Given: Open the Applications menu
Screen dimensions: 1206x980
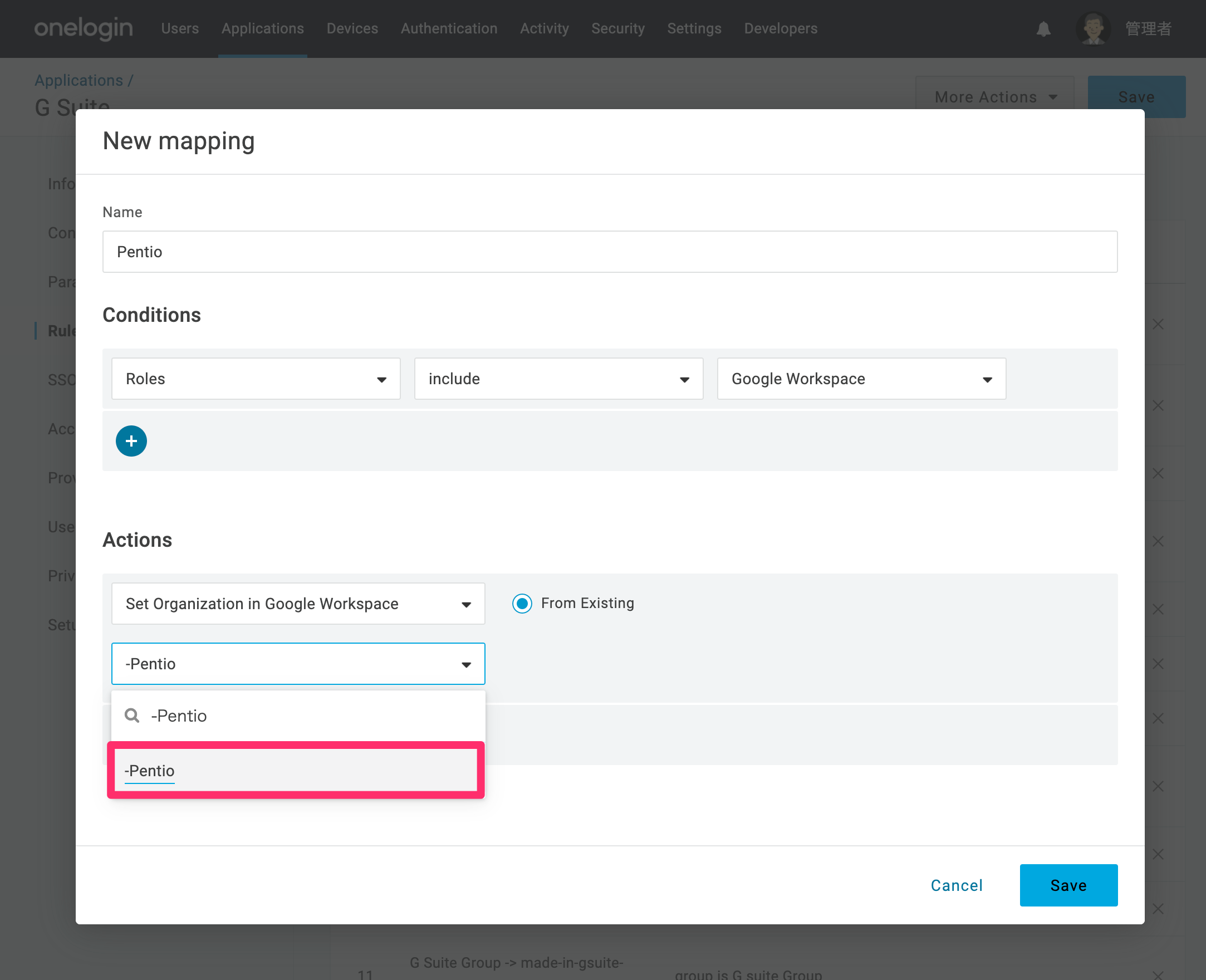Looking at the screenshot, I should tap(262, 28).
